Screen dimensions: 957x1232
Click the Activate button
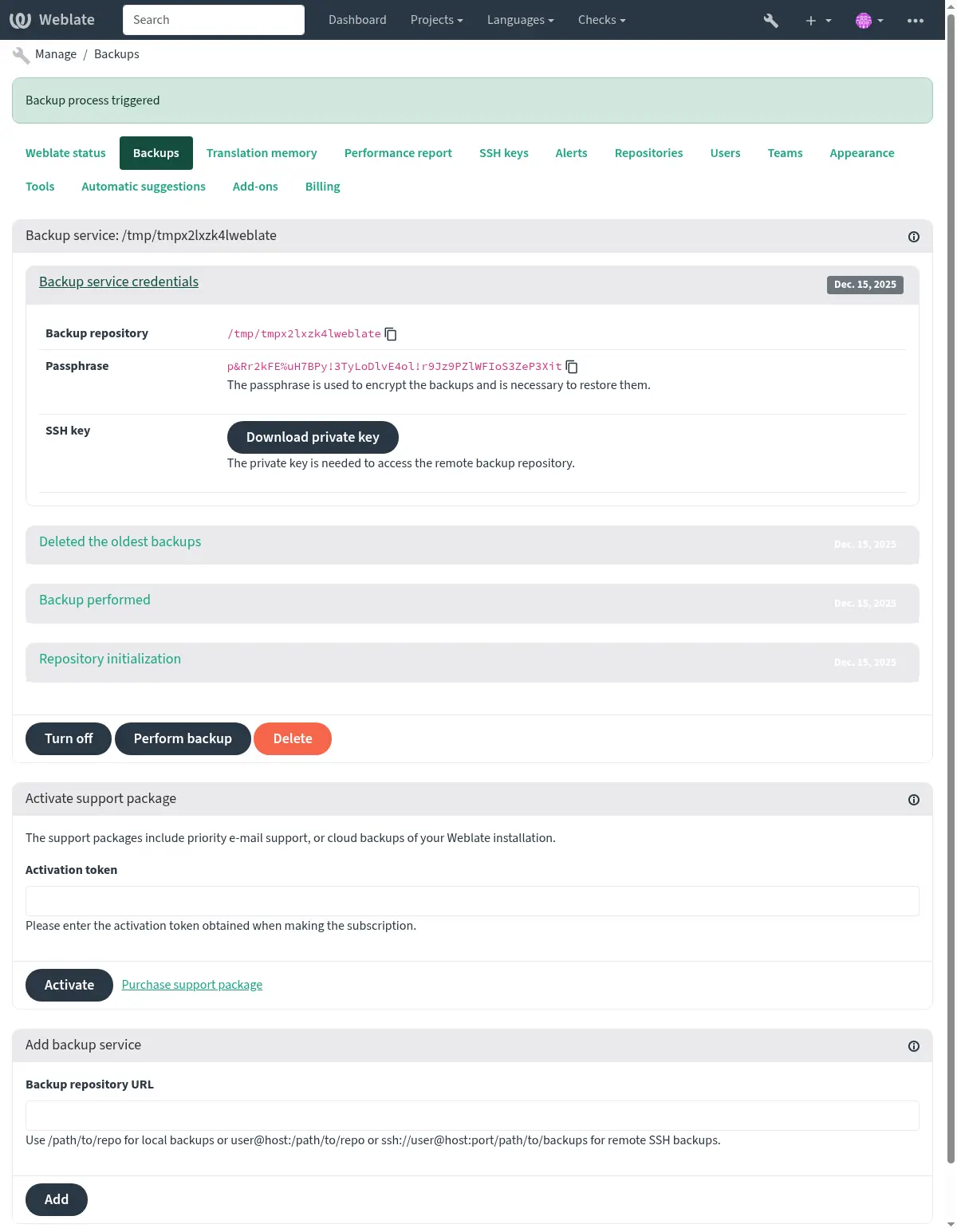coord(69,985)
